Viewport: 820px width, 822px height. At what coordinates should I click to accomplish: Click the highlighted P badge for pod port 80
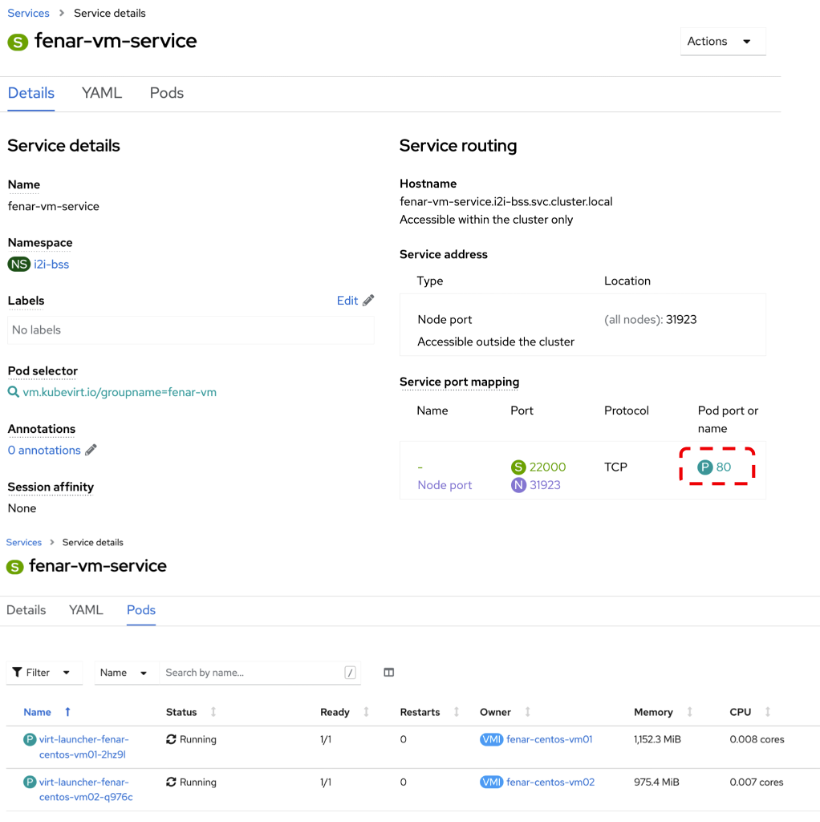tap(706, 466)
